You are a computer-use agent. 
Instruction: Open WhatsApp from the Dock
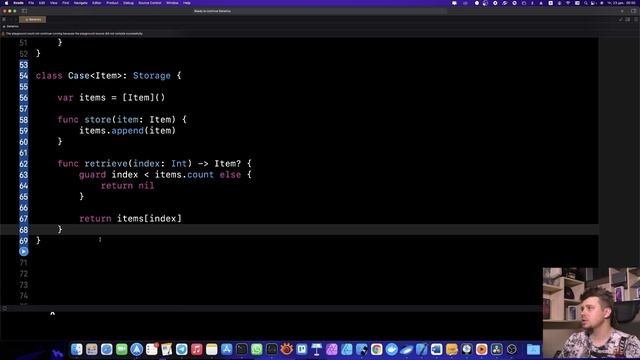pyautogui.click(x=256, y=349)
